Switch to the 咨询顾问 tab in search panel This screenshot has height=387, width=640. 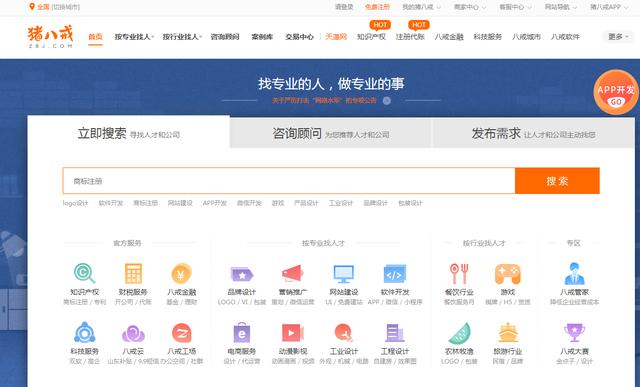pyautogui.click(x=330, y=133)
